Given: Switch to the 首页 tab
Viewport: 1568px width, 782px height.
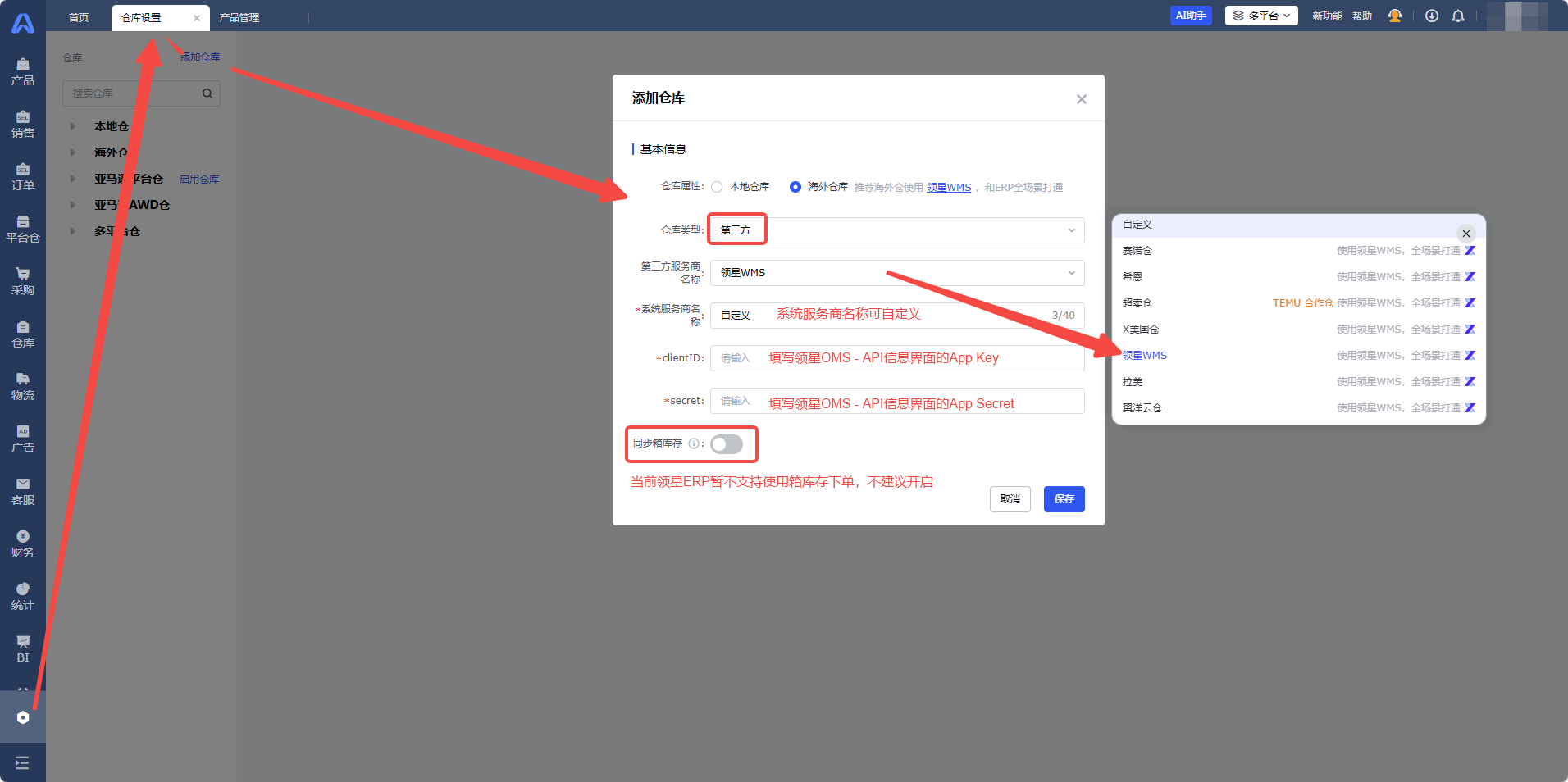Looking at the screenshot, I should point(79,18).
